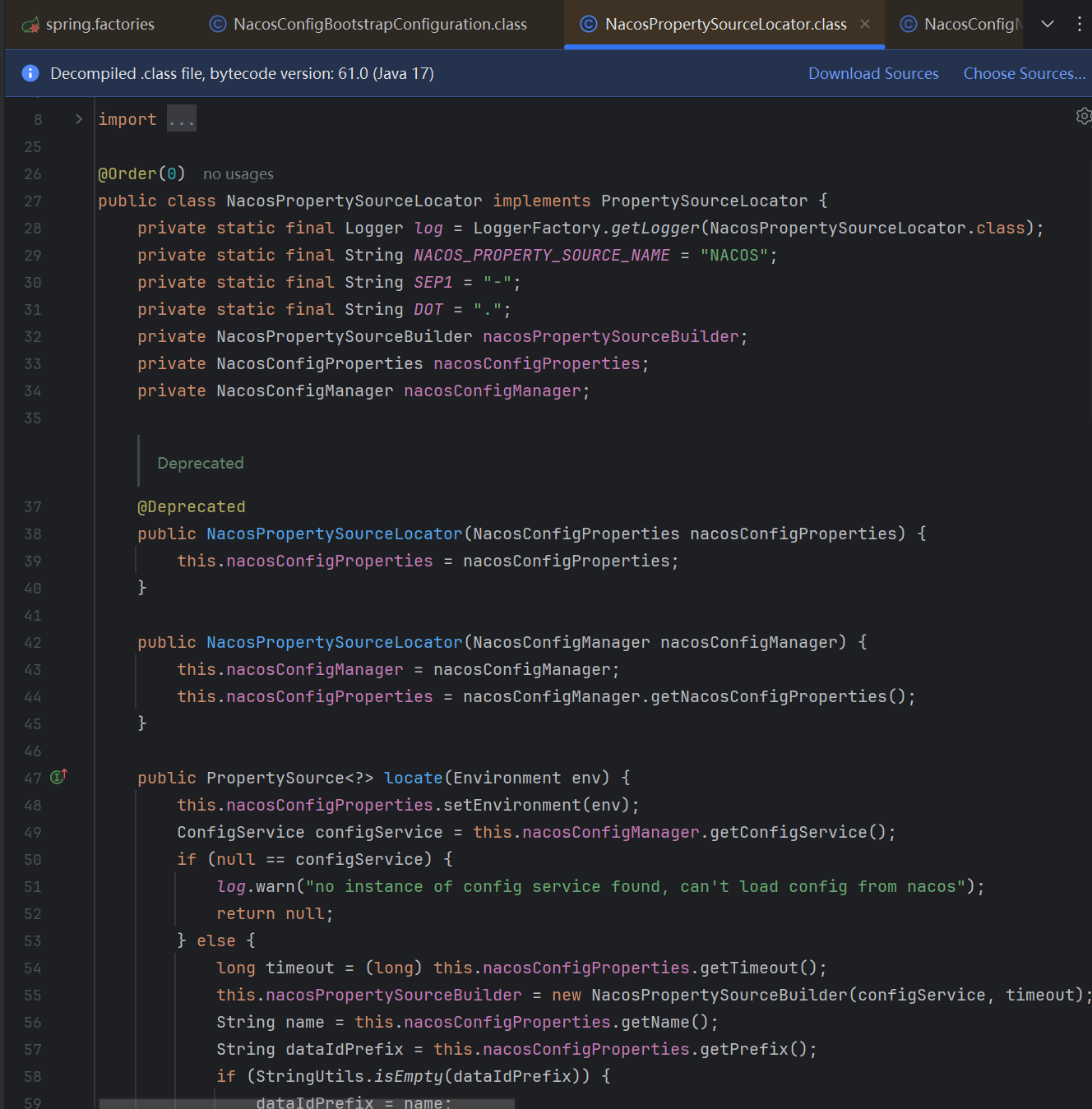Click the spring.factories file leaf icon
Image resolution: width=1092 pixels, height=1109 pixels.
[x=30, y=25]
